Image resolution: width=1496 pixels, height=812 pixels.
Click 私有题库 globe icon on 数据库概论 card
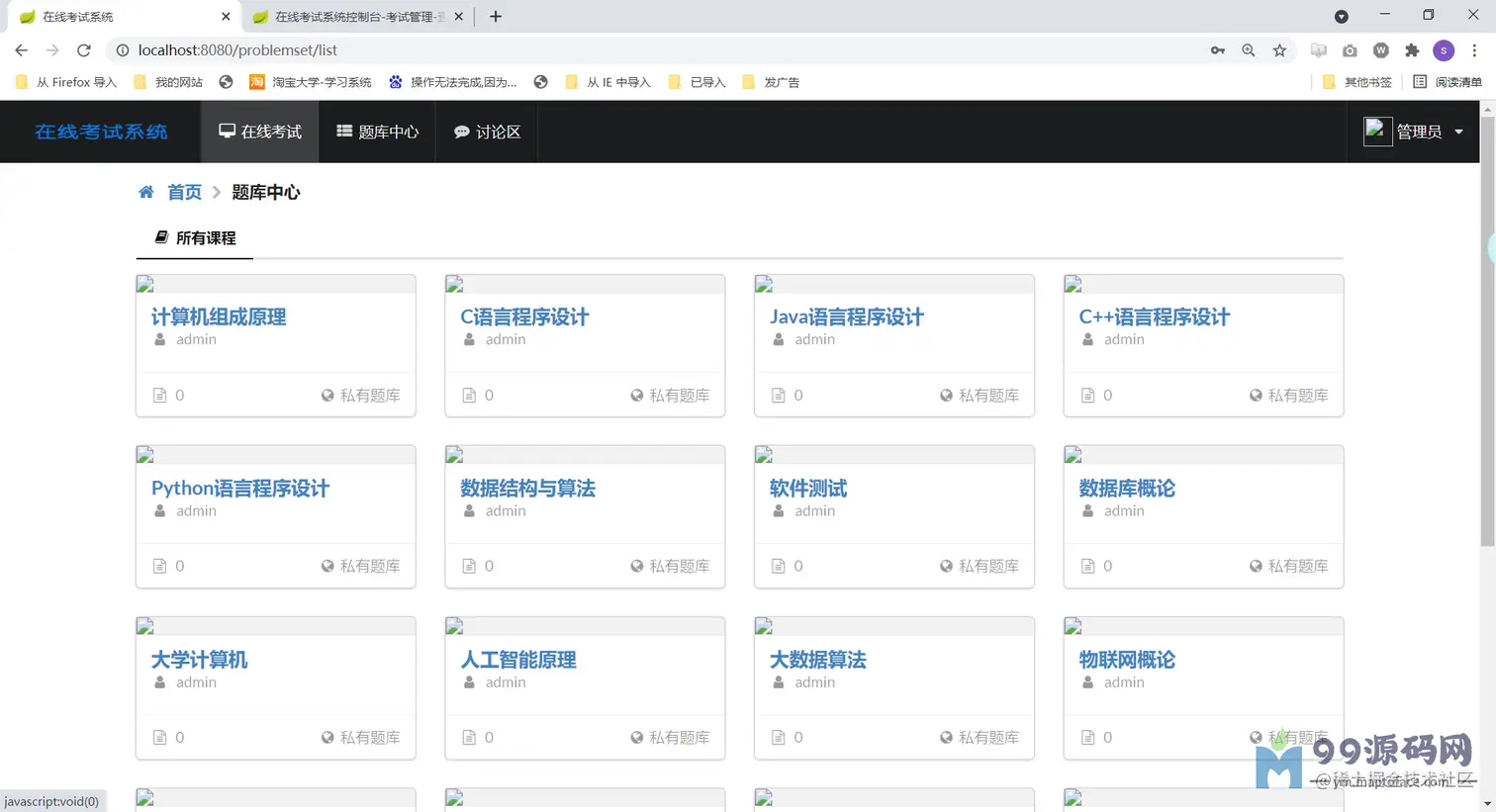(x=1256, y=566)
